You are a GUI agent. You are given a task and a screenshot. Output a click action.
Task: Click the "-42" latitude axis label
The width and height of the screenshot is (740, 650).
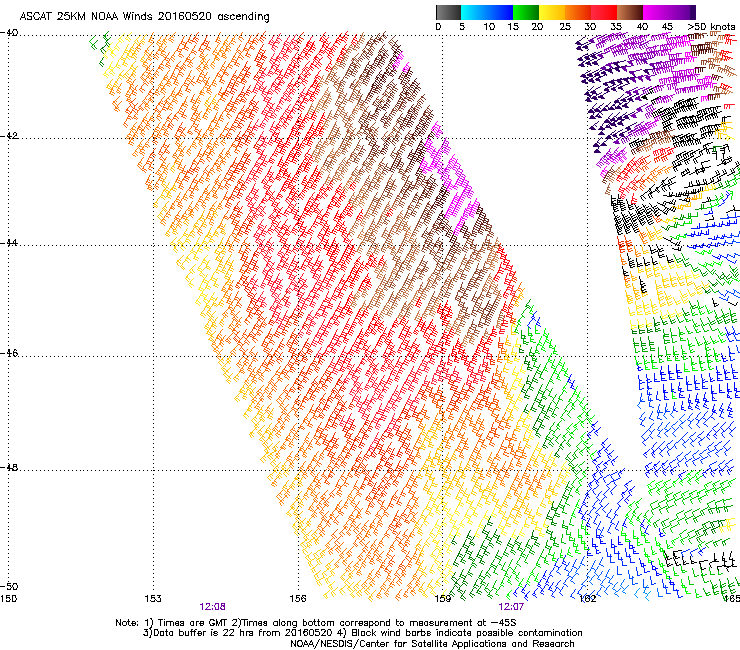(x=9, y=136)
